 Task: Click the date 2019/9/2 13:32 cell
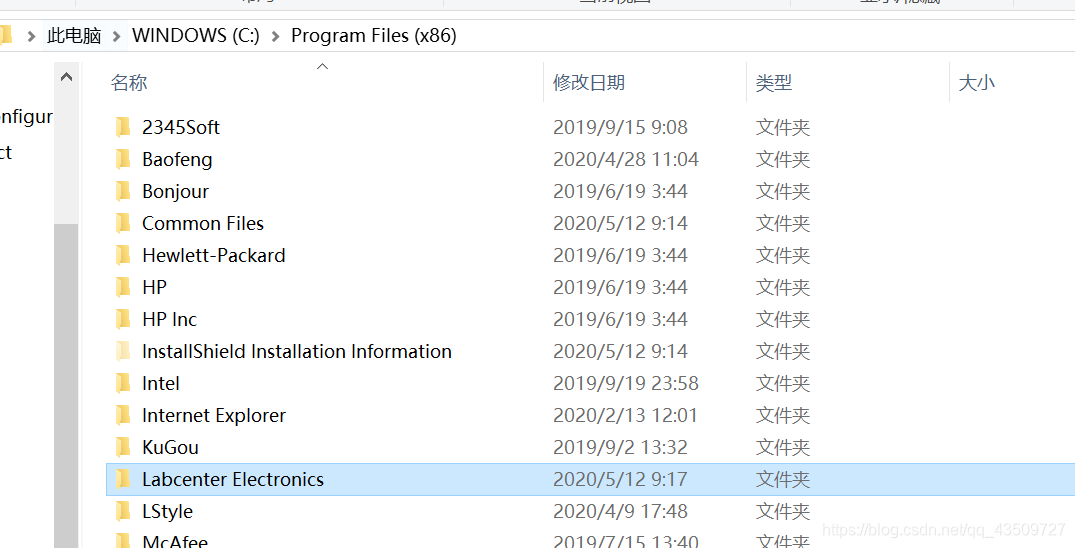point(620,447)
